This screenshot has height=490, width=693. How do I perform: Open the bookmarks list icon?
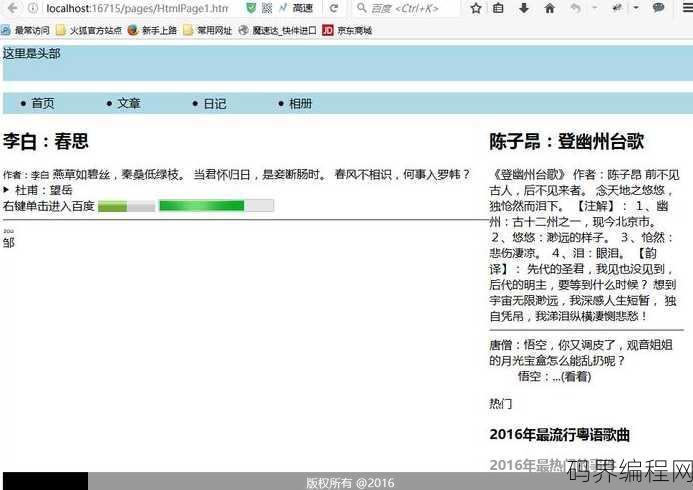(498, 8)
